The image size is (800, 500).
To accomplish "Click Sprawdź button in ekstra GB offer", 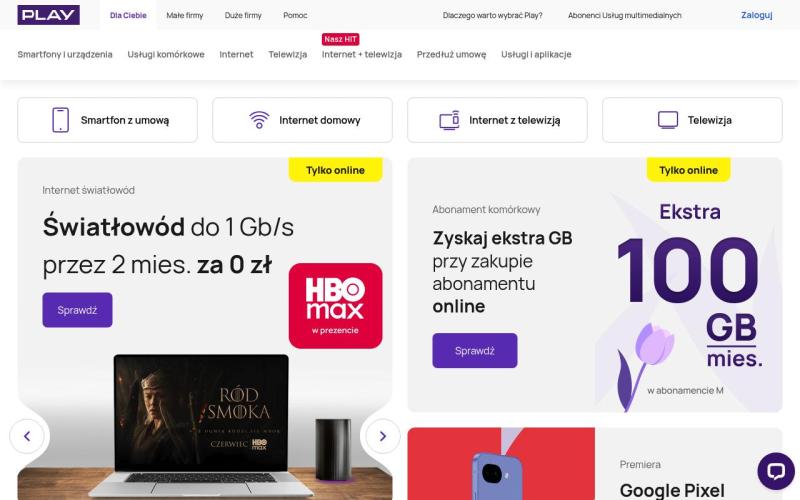I will point(474,351).
